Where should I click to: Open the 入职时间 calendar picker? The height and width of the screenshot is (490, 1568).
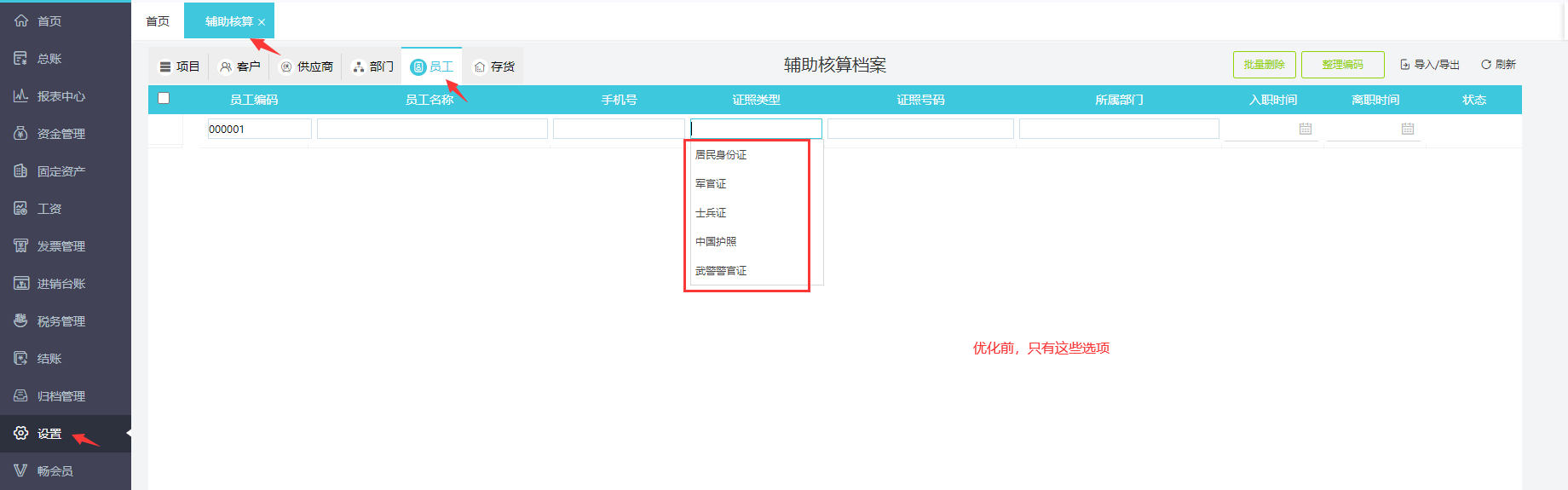coord(1305,129)
